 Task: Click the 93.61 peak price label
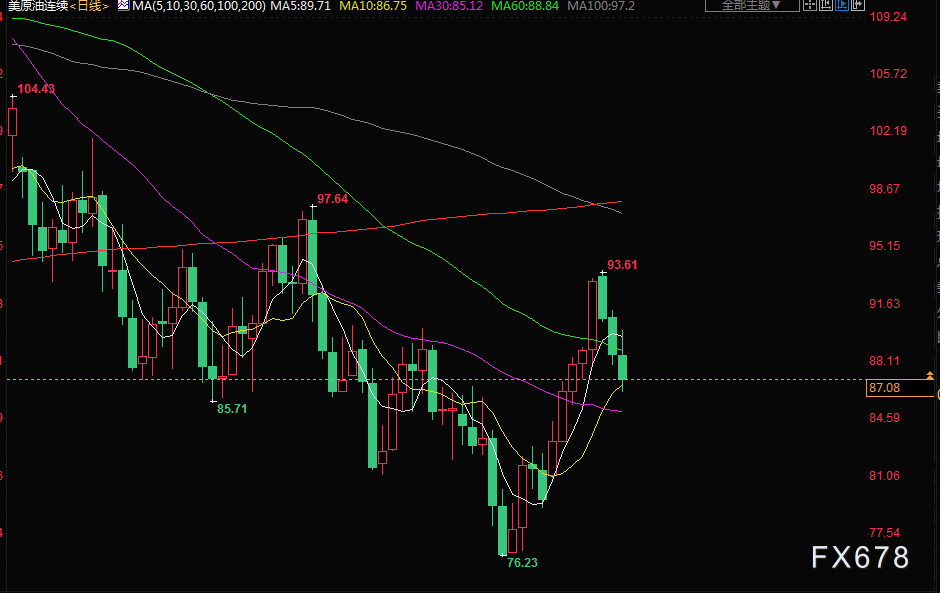pyautogui.click(x=622, y=264)
